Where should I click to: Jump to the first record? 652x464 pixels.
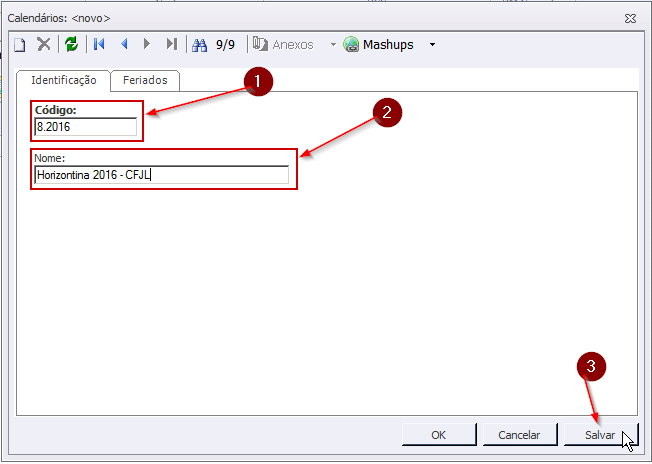point(99,45)
